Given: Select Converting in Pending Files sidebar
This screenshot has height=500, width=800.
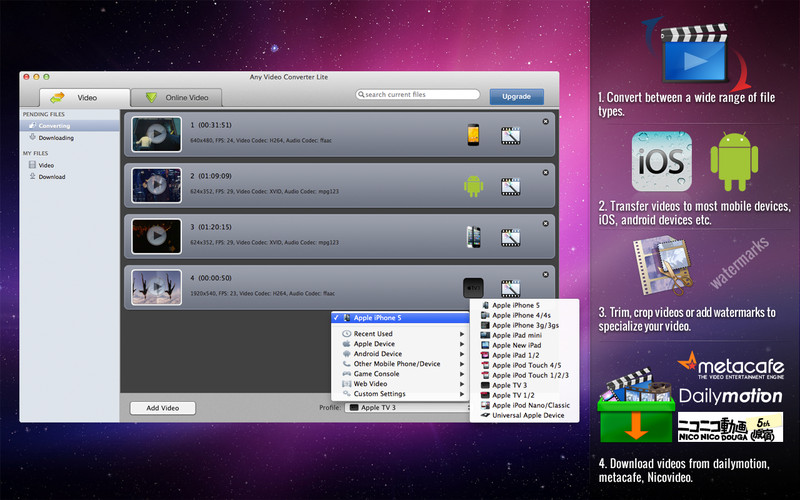Looking at the screenshot, I should [x=69, y=126].
